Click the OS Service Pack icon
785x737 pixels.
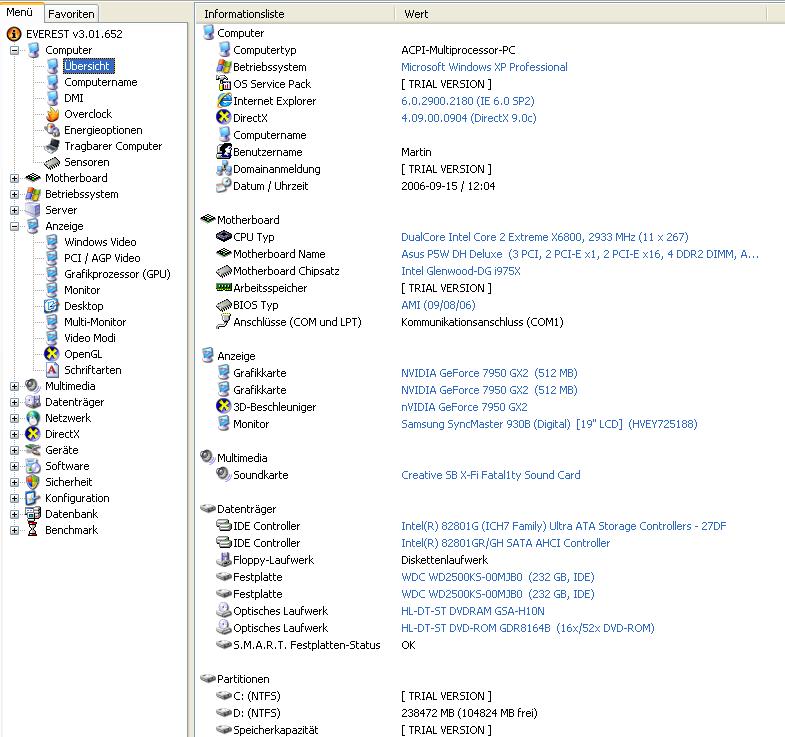pyautogui.click(x=223, y=83)
